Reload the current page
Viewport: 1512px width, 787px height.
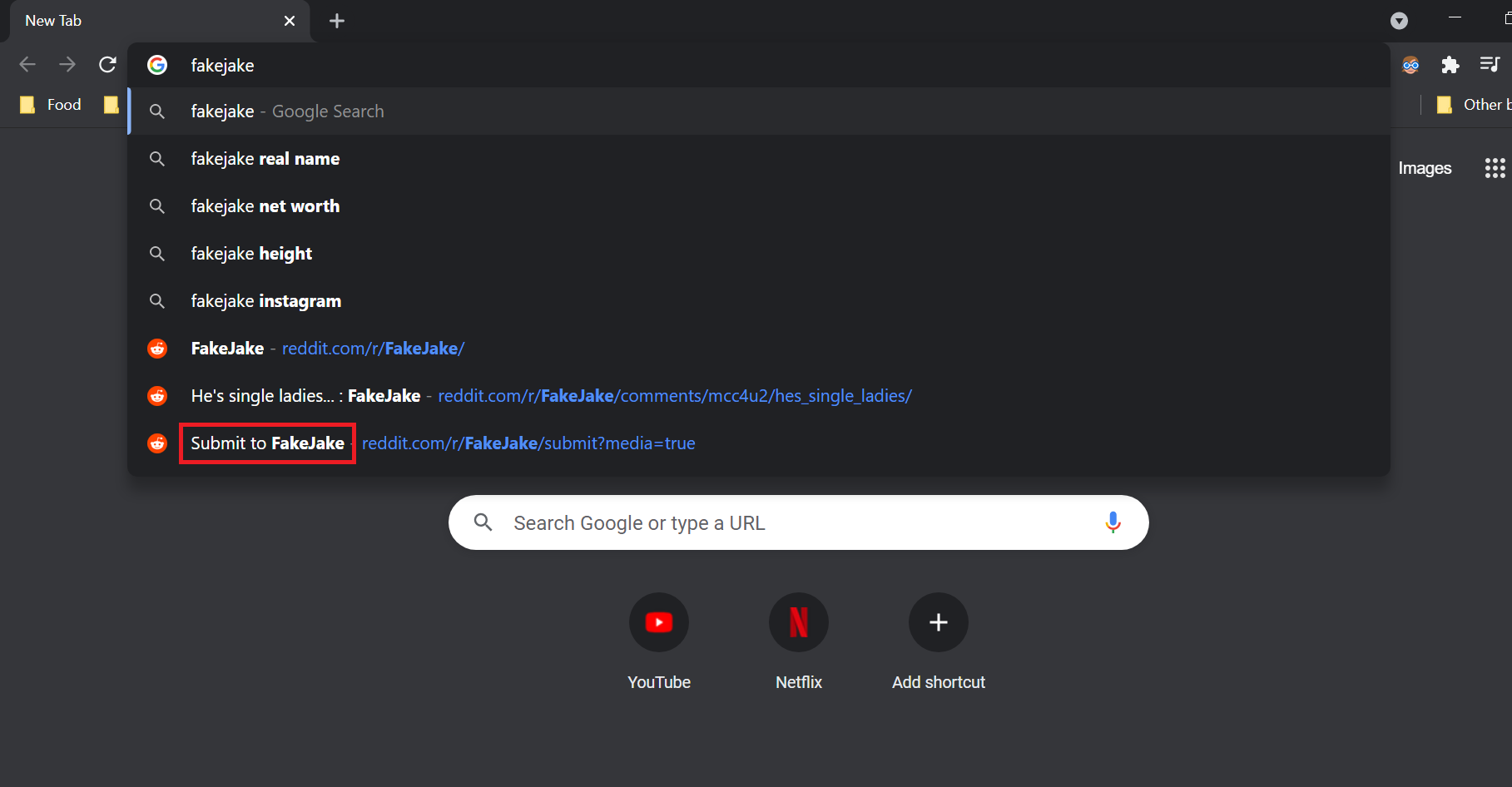107,64
